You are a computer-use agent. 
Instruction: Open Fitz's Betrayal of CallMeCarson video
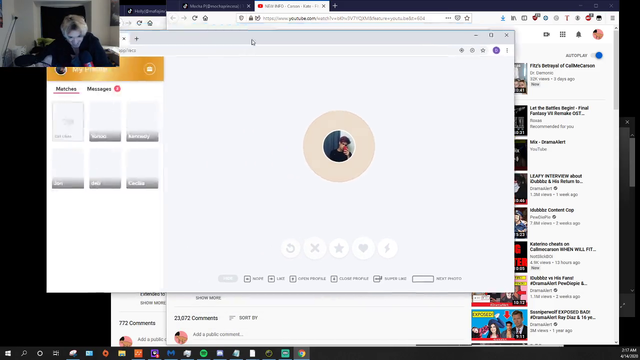point(562,66)
